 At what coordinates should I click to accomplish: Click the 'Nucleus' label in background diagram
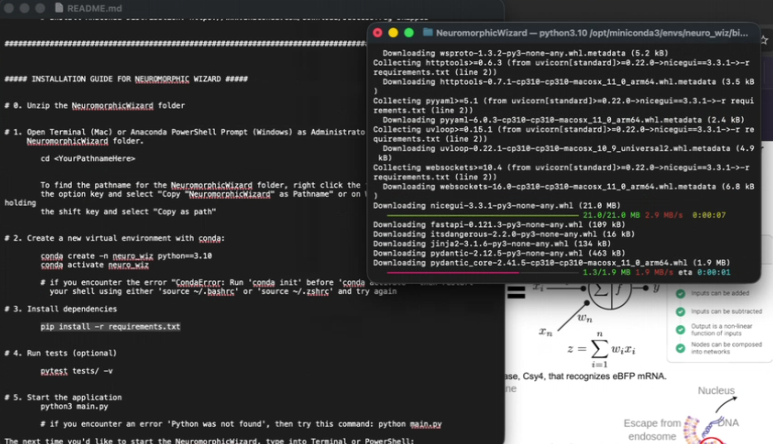(716, 391)
